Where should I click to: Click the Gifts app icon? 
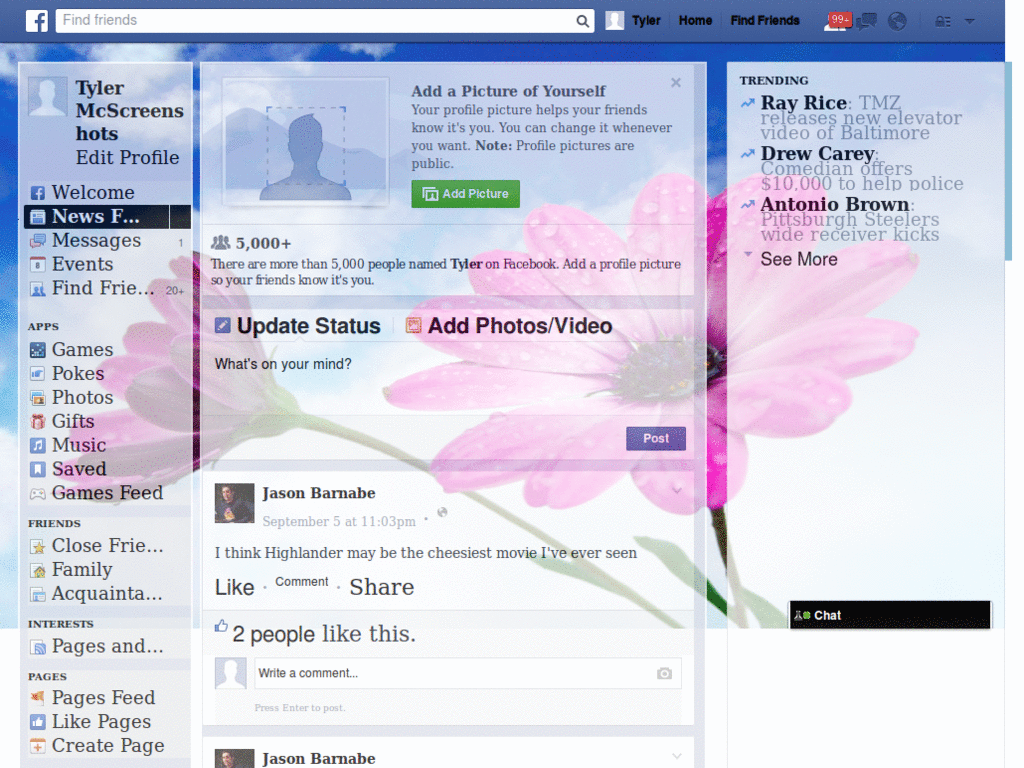tap(38, 422)
